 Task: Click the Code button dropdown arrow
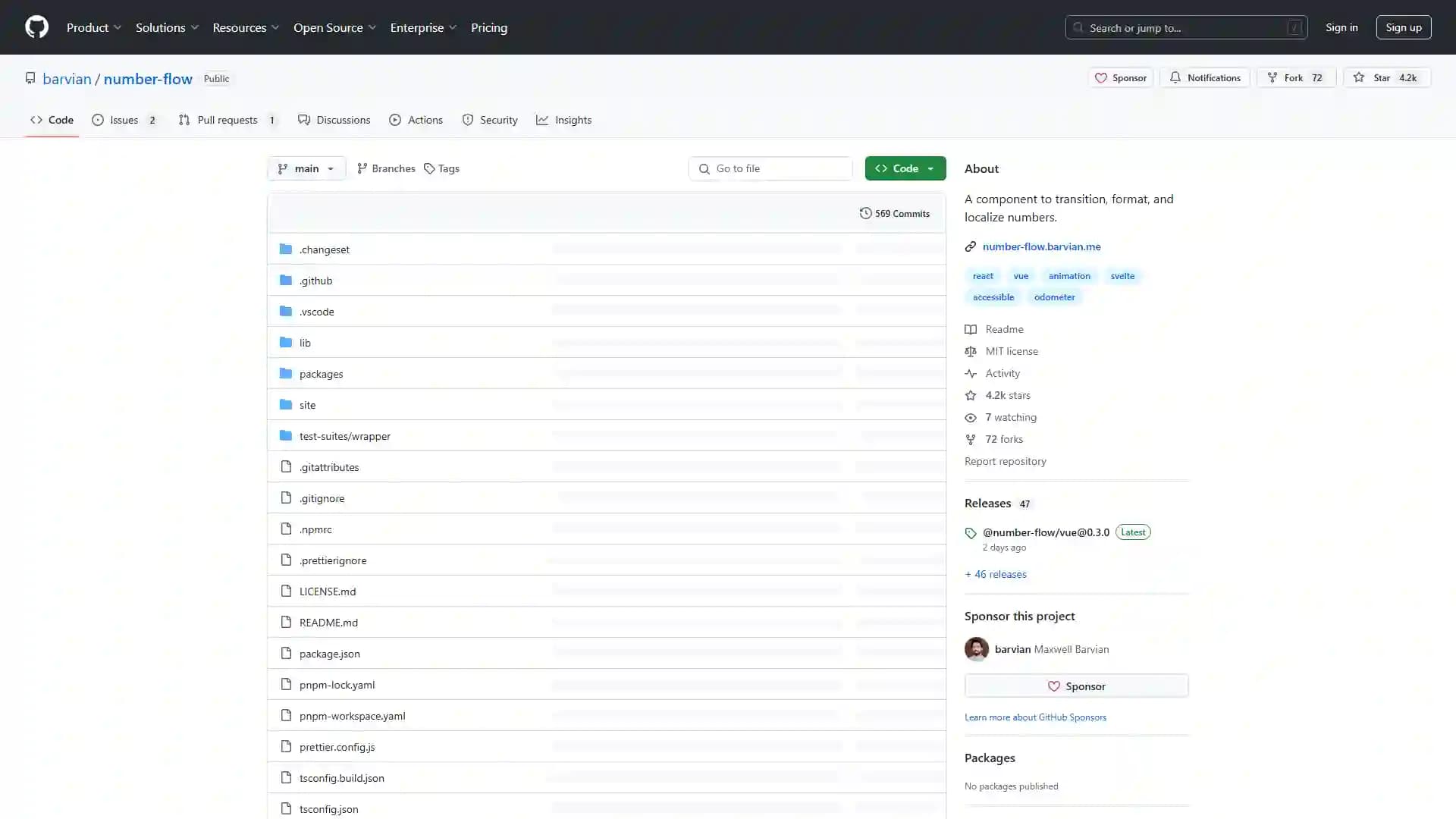[931, 168]
